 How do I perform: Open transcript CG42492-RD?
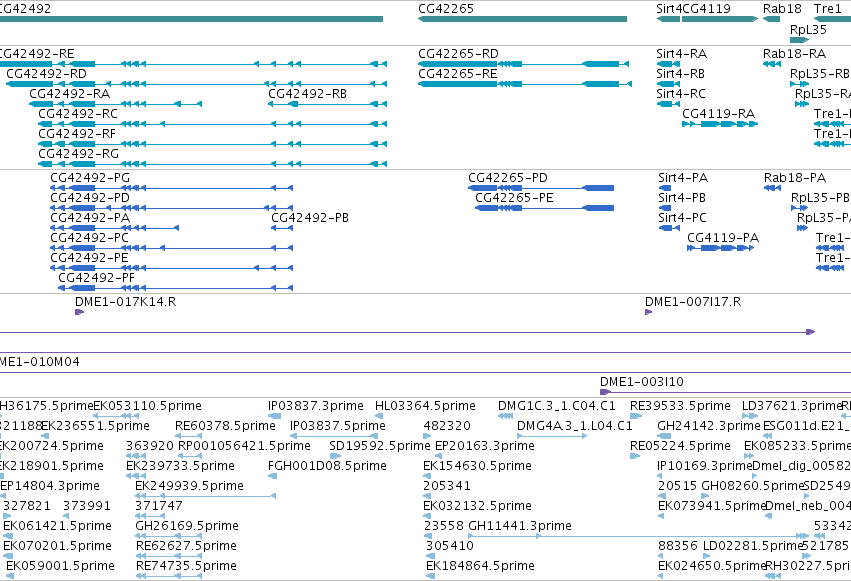[x=196, y=84]
